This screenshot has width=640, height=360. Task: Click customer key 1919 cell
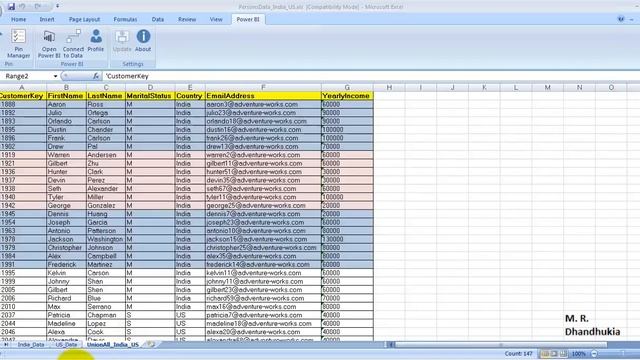click(x=23, y=155)
